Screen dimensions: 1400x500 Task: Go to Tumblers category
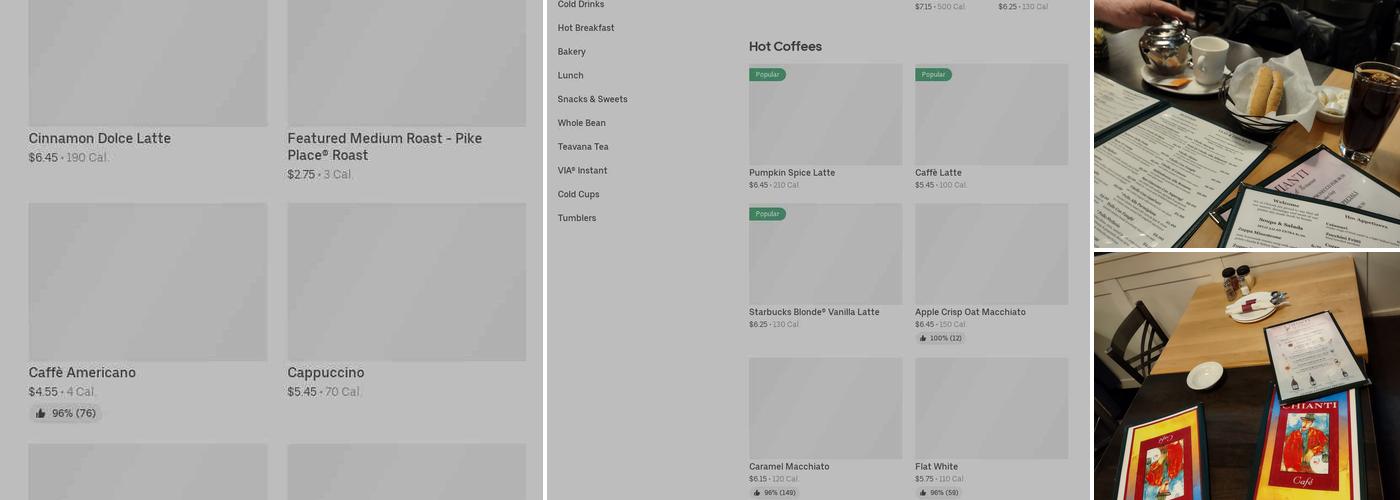577,218
